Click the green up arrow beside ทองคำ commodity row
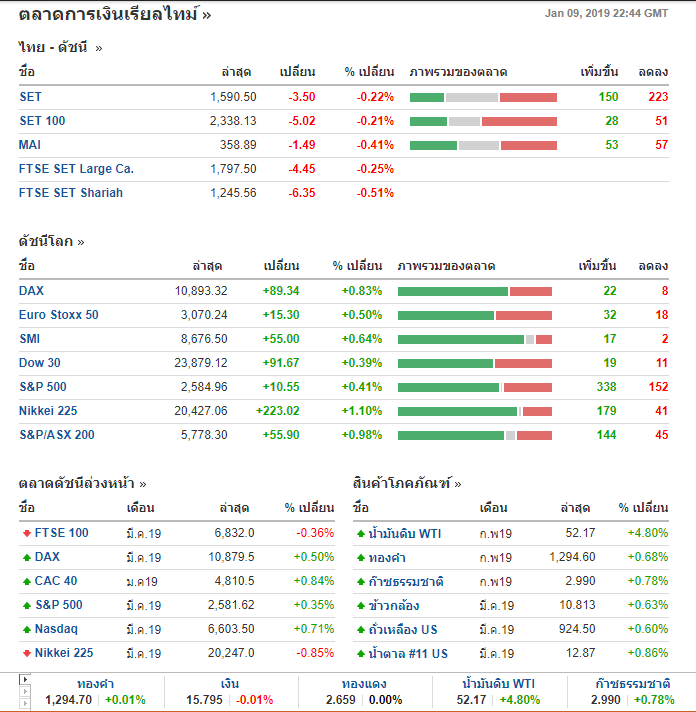The width and height of the screenshot is (696, 712). pyautogui.click(x=361, y=558)
